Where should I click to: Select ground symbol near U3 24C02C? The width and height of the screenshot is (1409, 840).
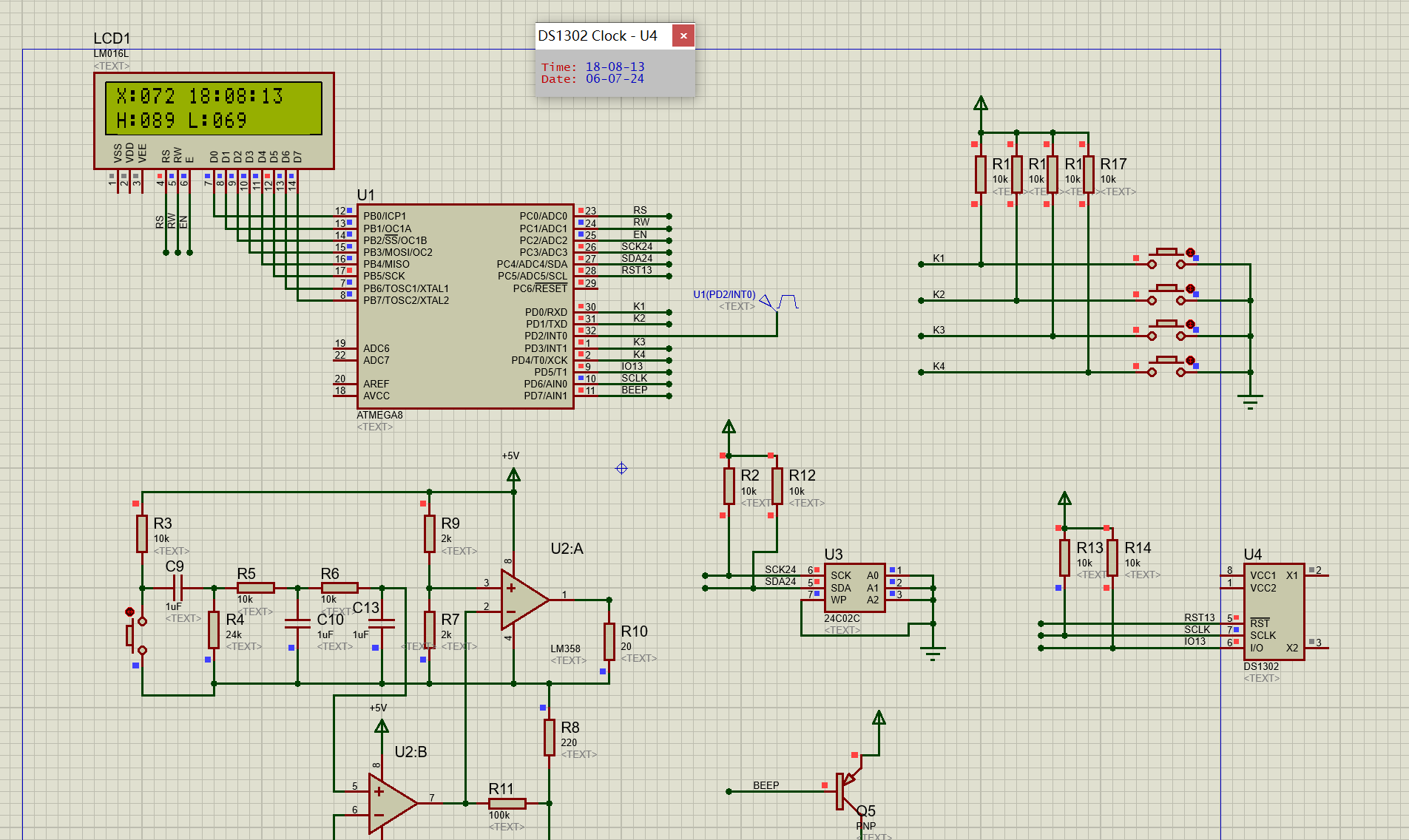[x=933, y=653]
